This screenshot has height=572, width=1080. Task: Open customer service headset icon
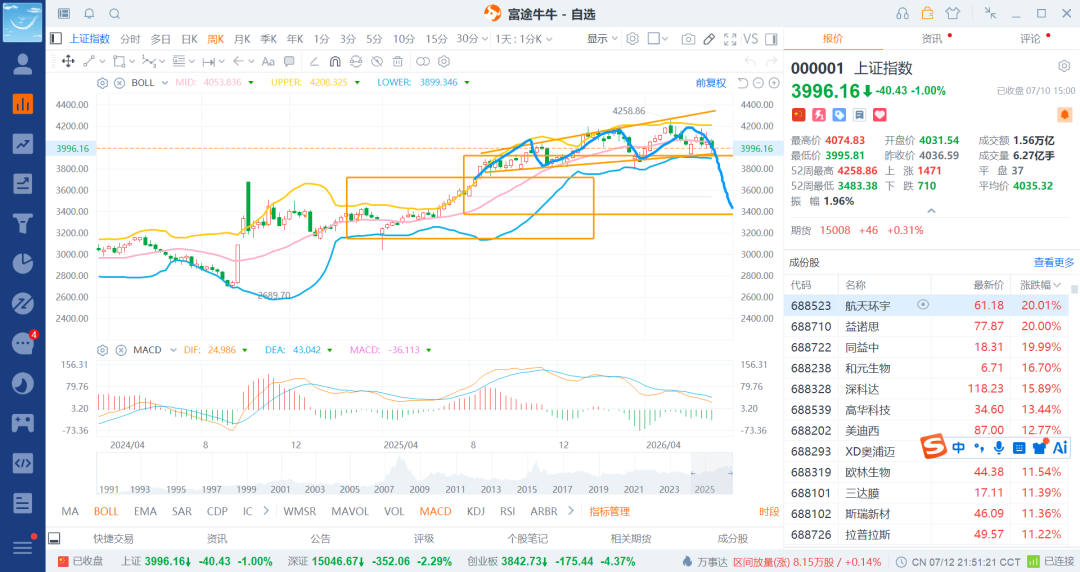(x=902, y=14)
